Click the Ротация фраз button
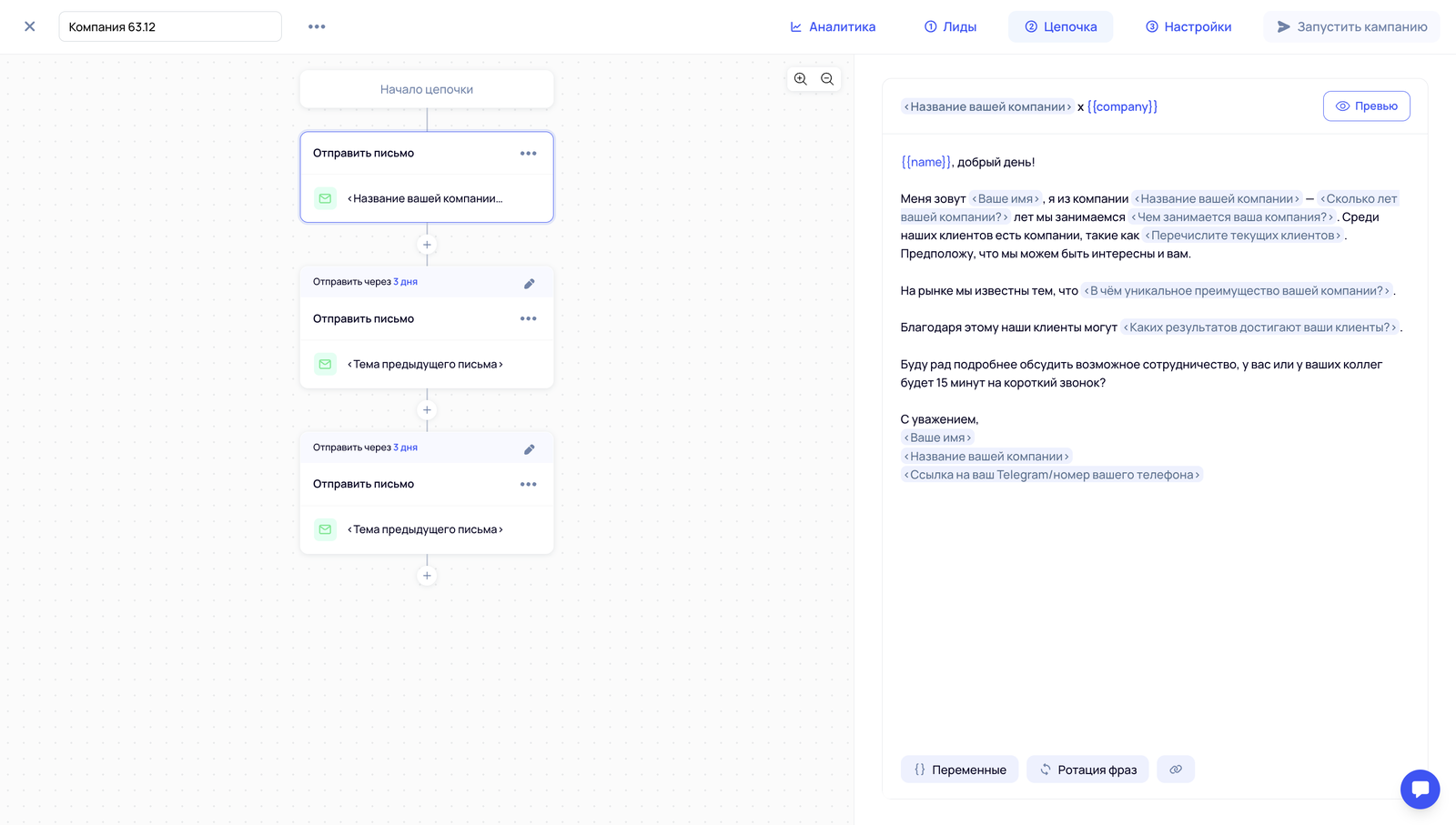Viewport: 1456px width, 825px height. point(1087,770)
